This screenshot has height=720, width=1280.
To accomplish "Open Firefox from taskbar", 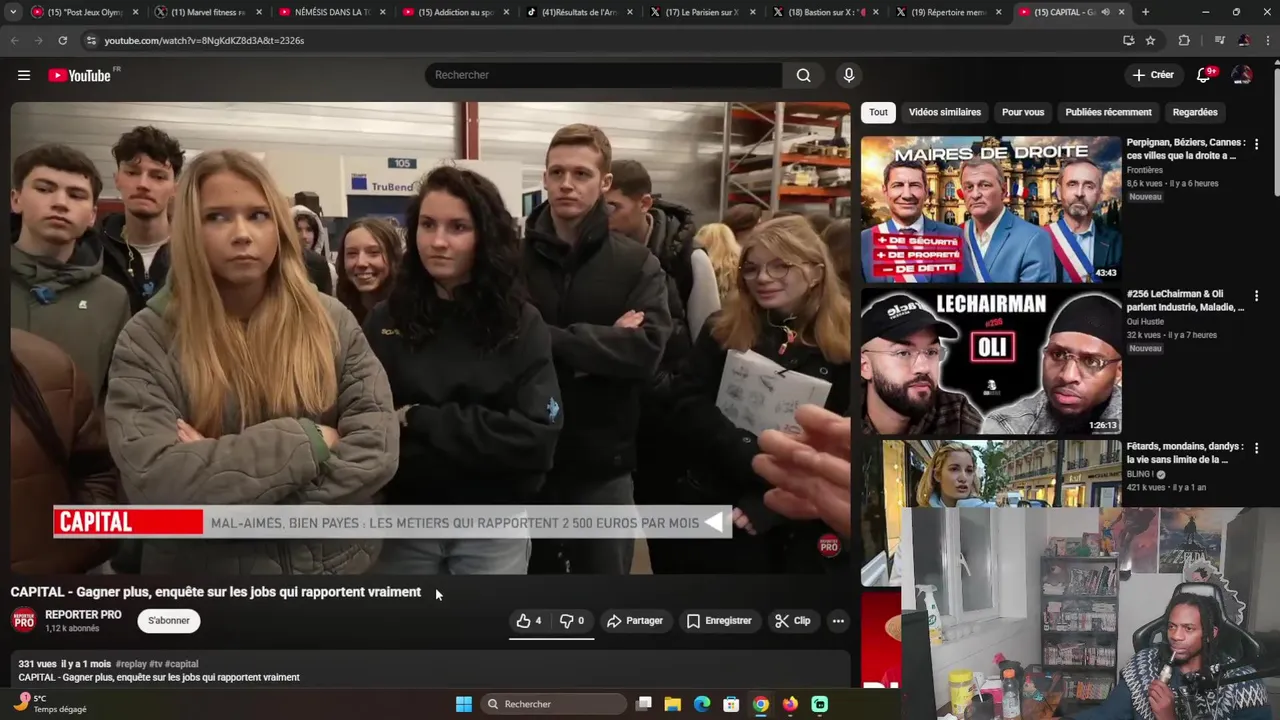I will point(790,704).
